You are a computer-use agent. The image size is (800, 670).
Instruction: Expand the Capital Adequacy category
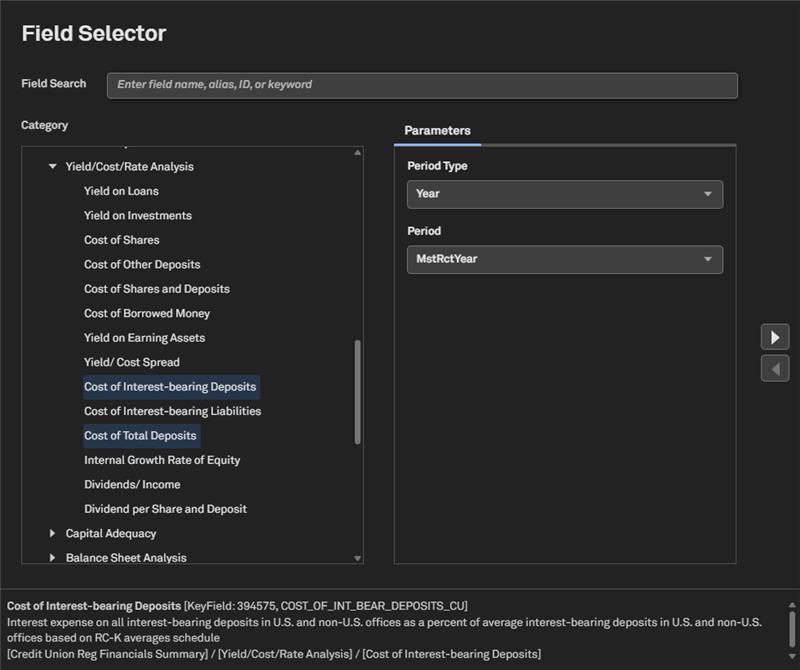coord(53,534)
